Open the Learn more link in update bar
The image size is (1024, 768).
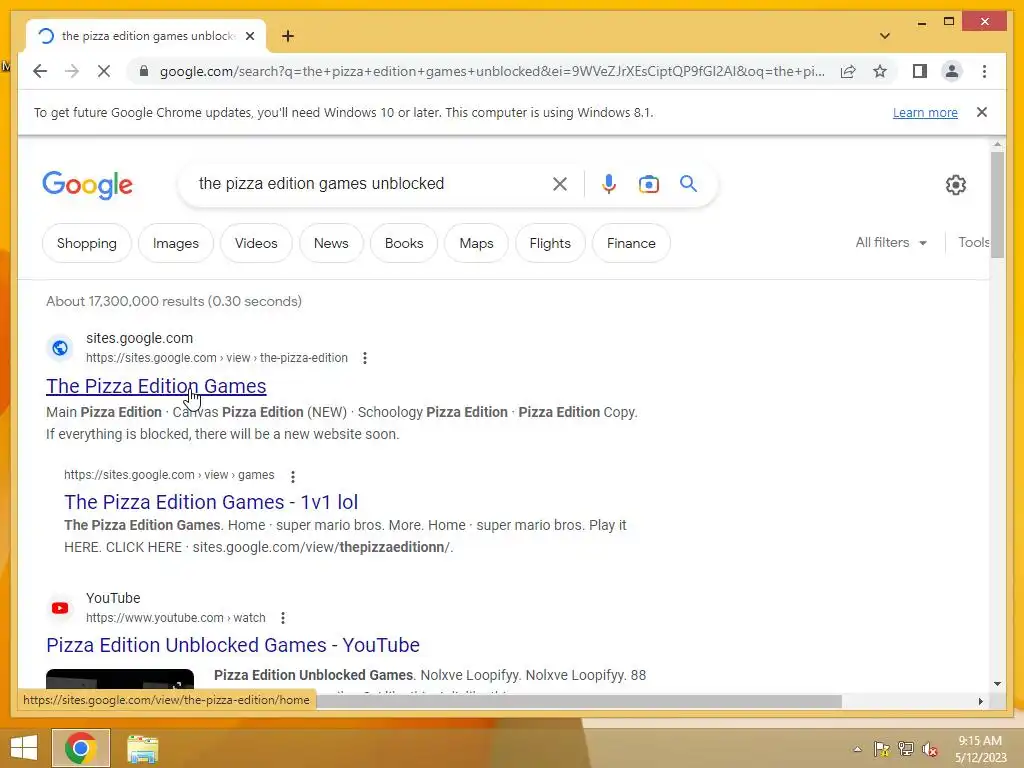925,112
